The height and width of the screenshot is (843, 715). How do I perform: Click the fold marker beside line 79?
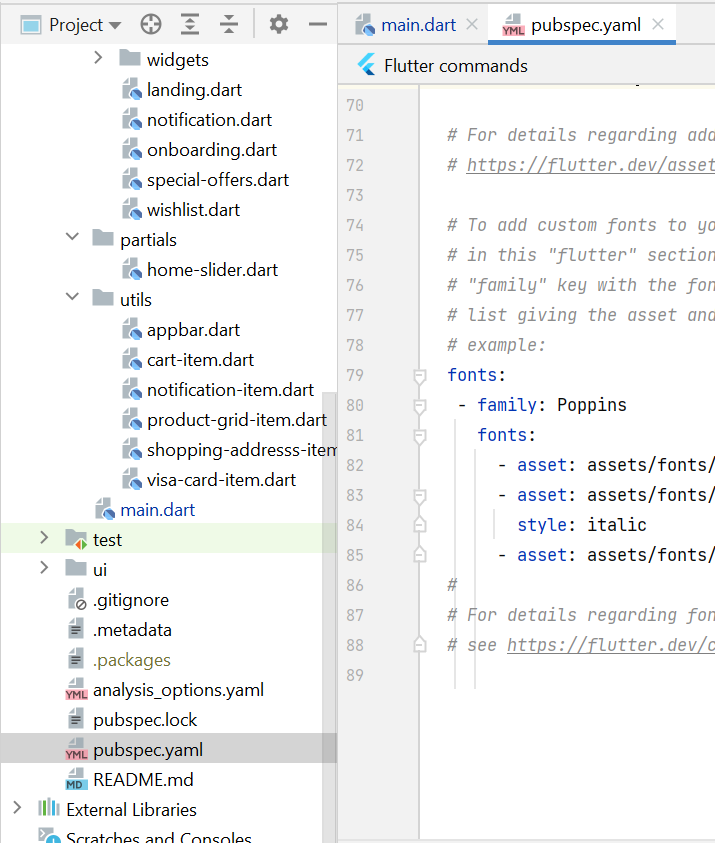click(x=420, y=376)
